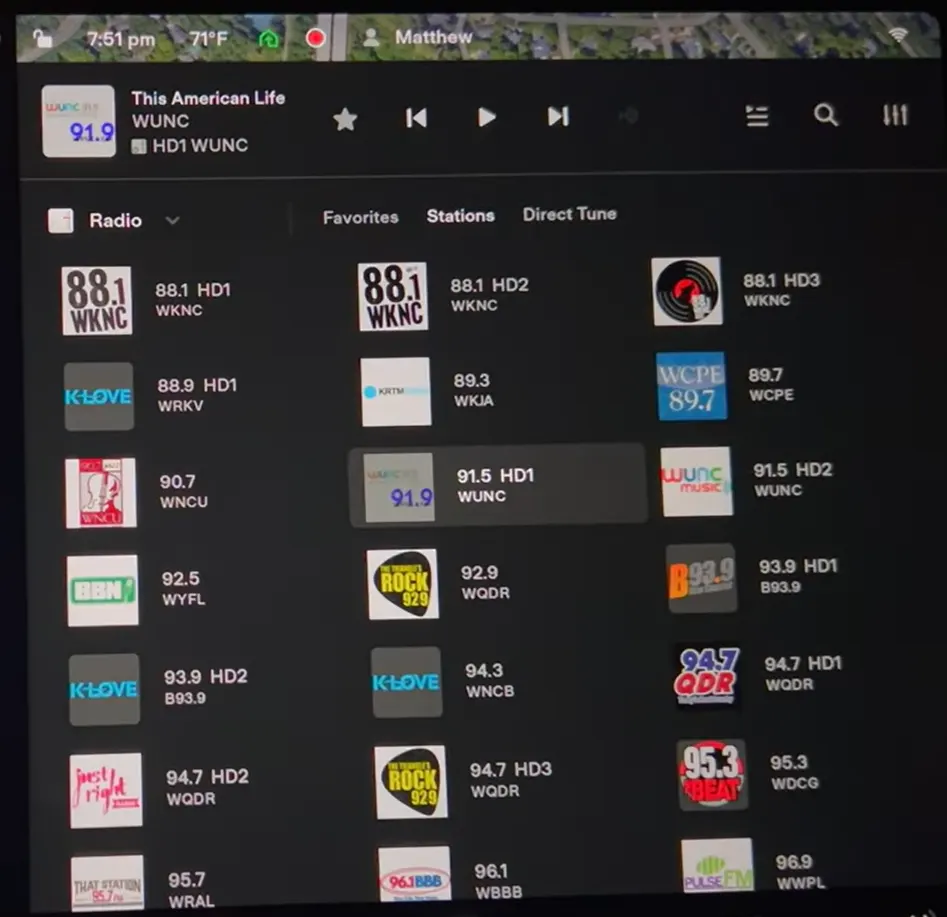Tap the green home garage icon
Viewport: 947px width, 917px height.
point(268,39)
